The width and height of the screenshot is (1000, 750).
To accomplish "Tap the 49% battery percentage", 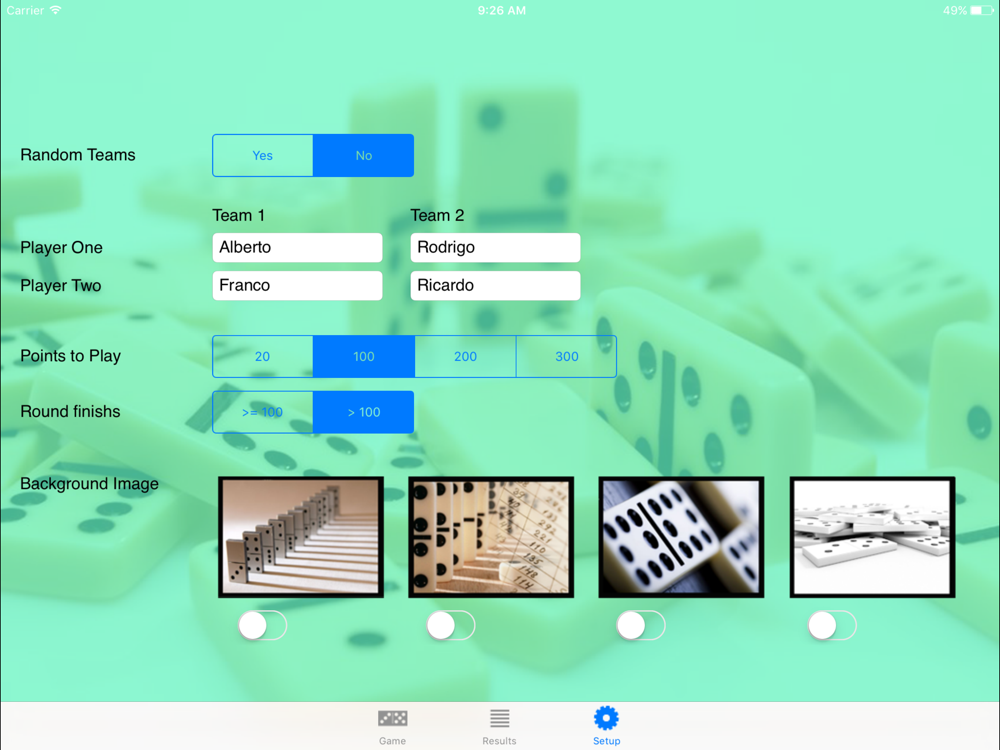I will tap(955, 10).
